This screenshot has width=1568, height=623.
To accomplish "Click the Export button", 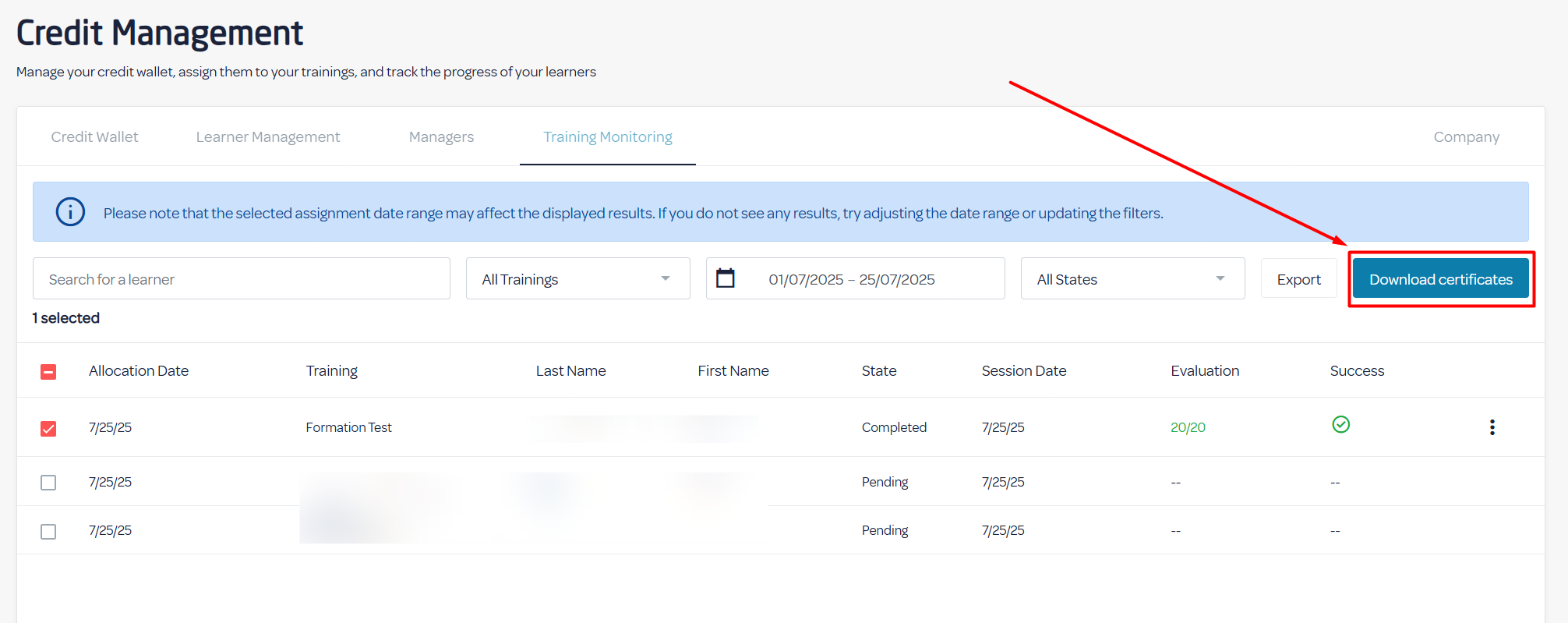I will (1298, 279).
